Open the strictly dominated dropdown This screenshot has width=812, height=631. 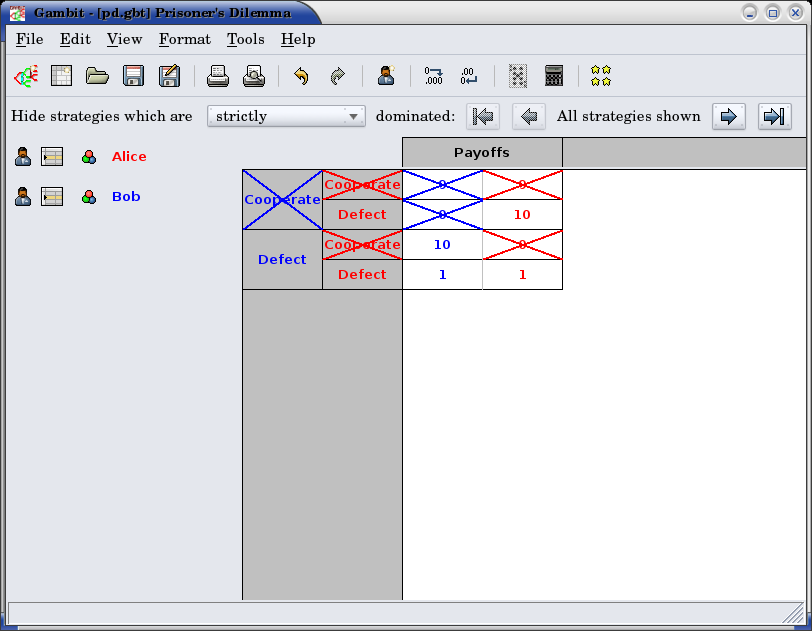(x=286, y=116)
